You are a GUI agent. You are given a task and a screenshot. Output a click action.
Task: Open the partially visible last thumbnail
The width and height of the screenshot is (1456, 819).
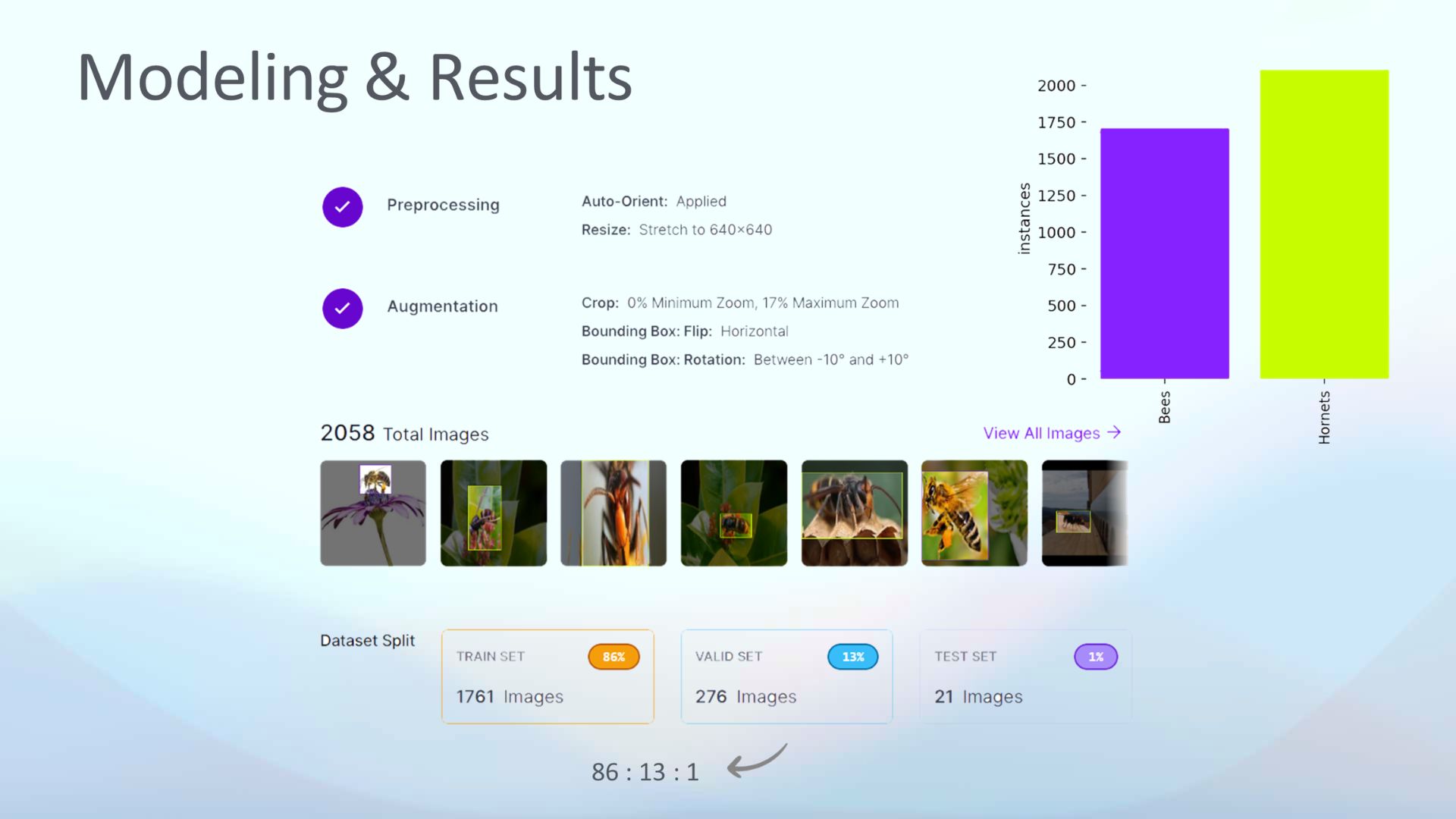pyautogui.click(x=1084, y=513)
